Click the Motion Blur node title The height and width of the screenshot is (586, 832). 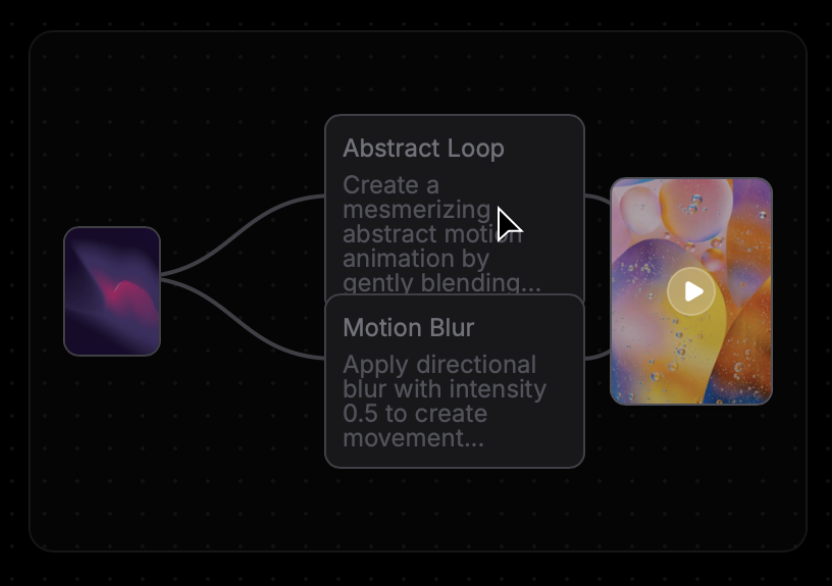pos(408,328)
